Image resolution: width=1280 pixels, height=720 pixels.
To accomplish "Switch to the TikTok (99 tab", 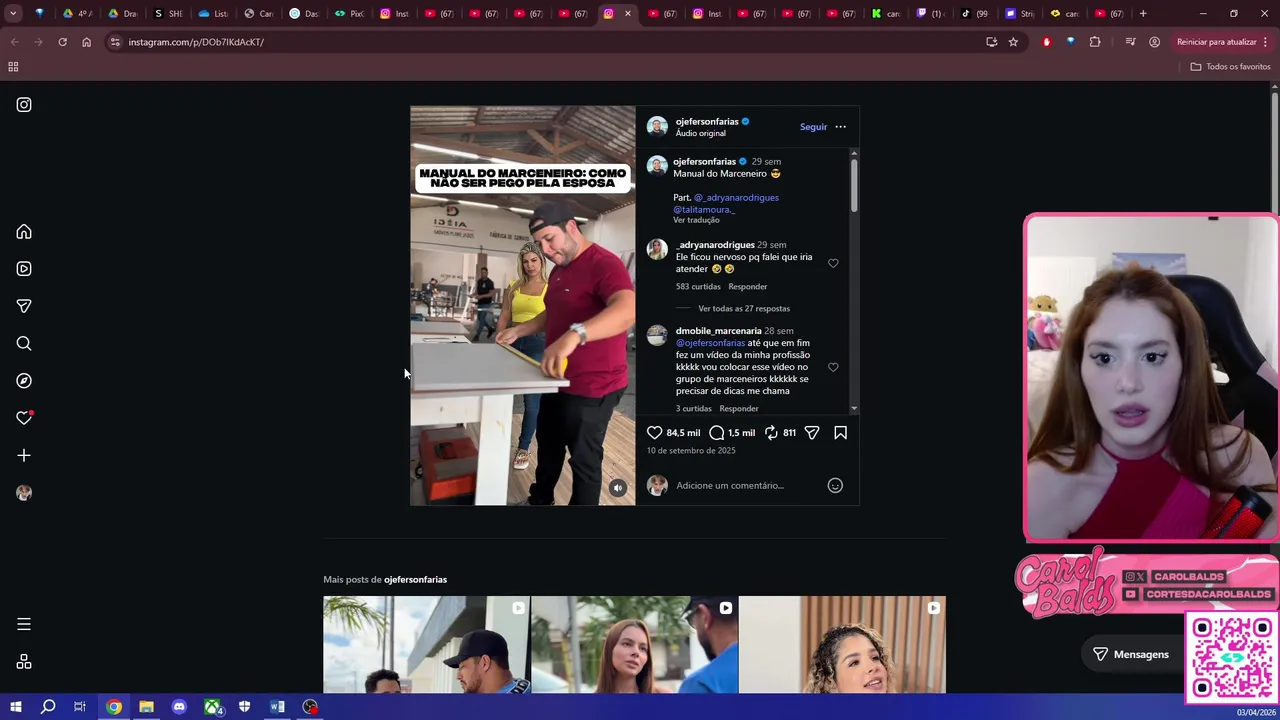I will [x=975, y=14].
